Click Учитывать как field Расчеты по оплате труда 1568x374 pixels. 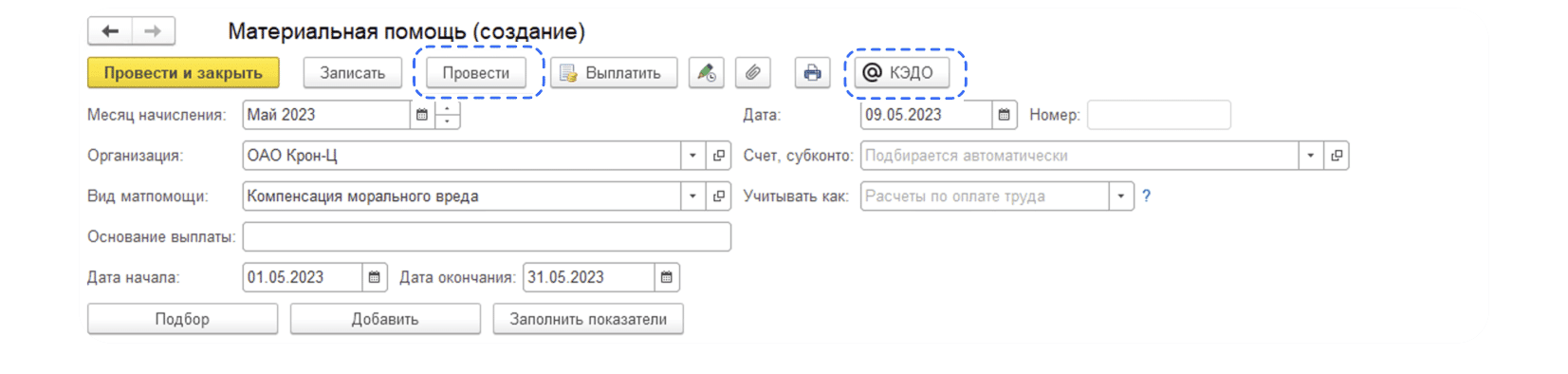(985, 196)
